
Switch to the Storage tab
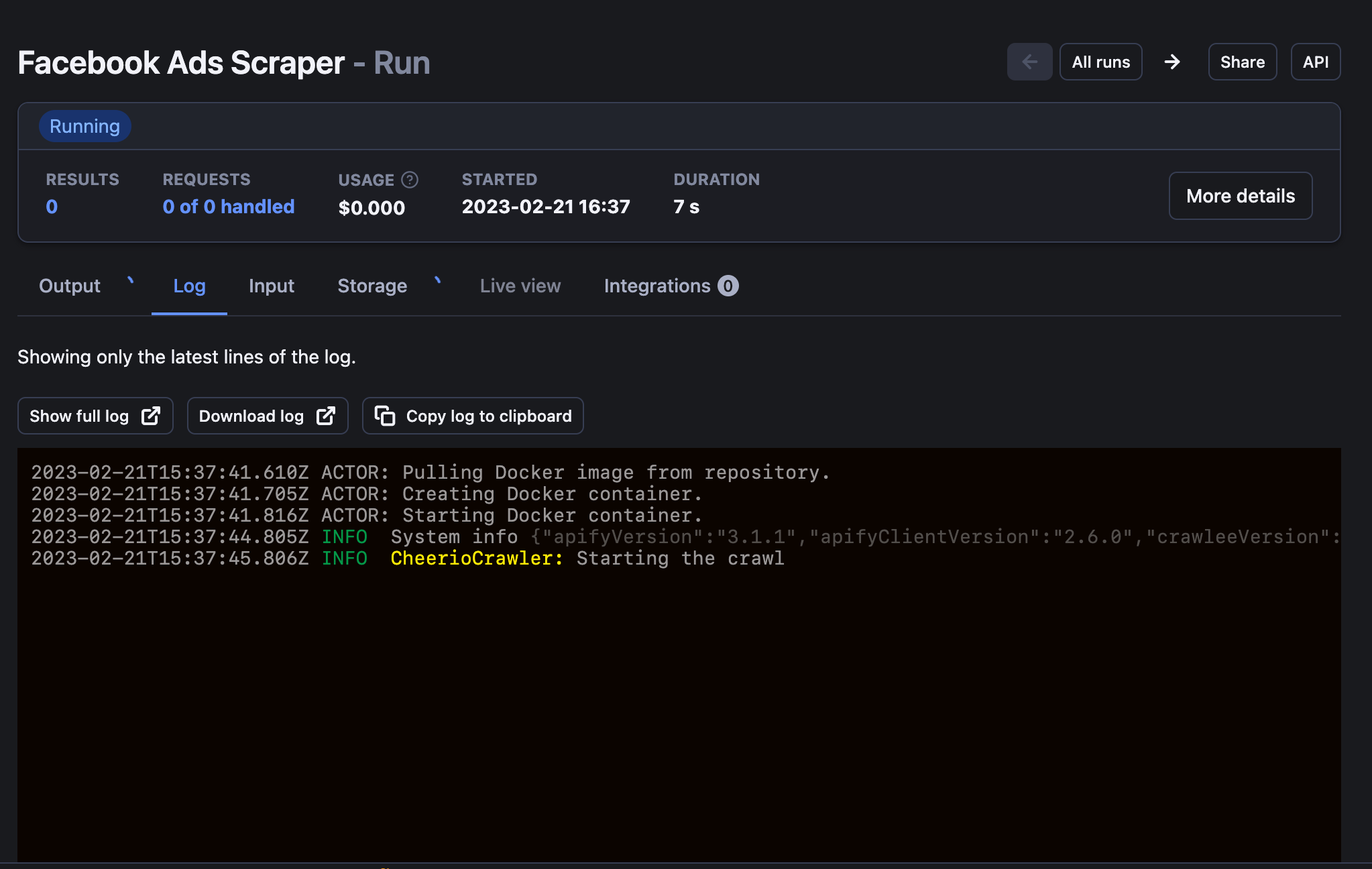coord(372,286)
